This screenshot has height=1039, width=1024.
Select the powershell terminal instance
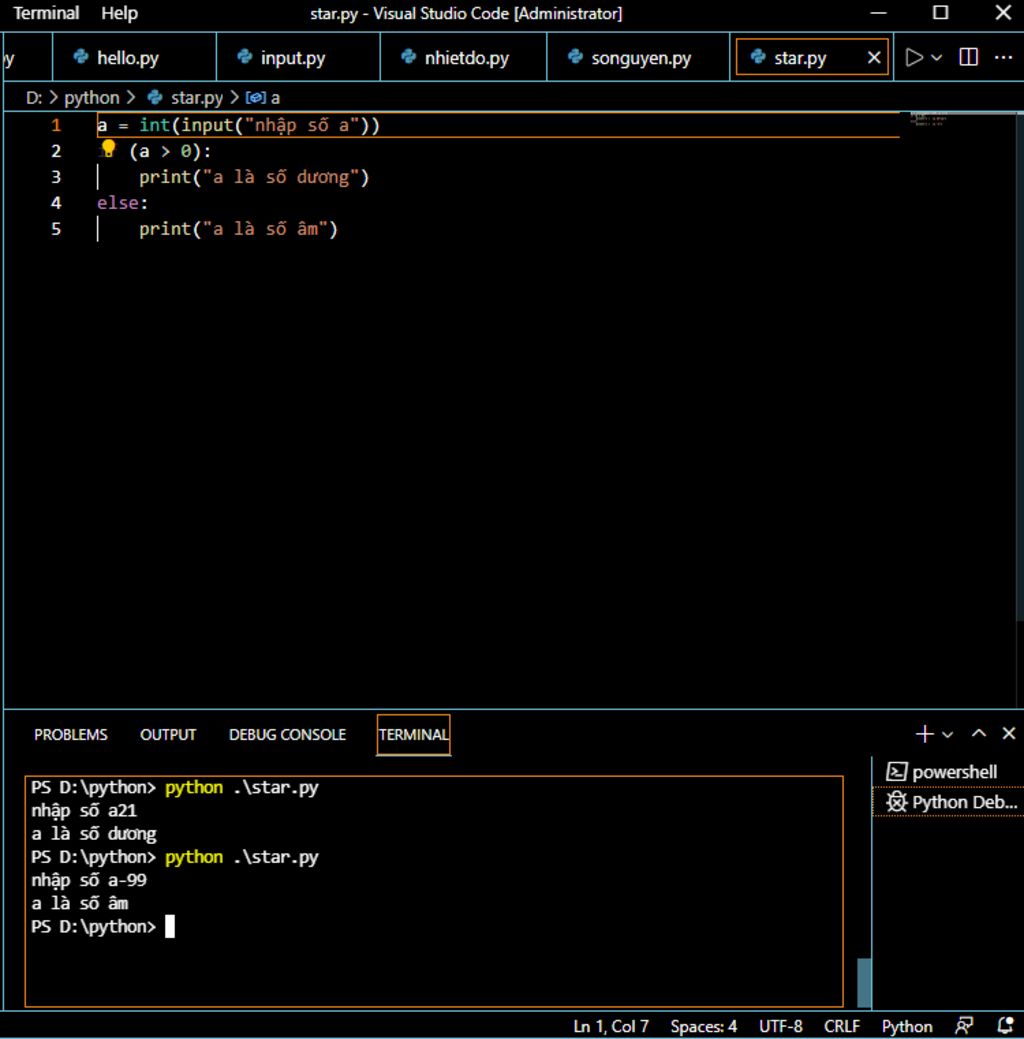(x=949, y=772)
